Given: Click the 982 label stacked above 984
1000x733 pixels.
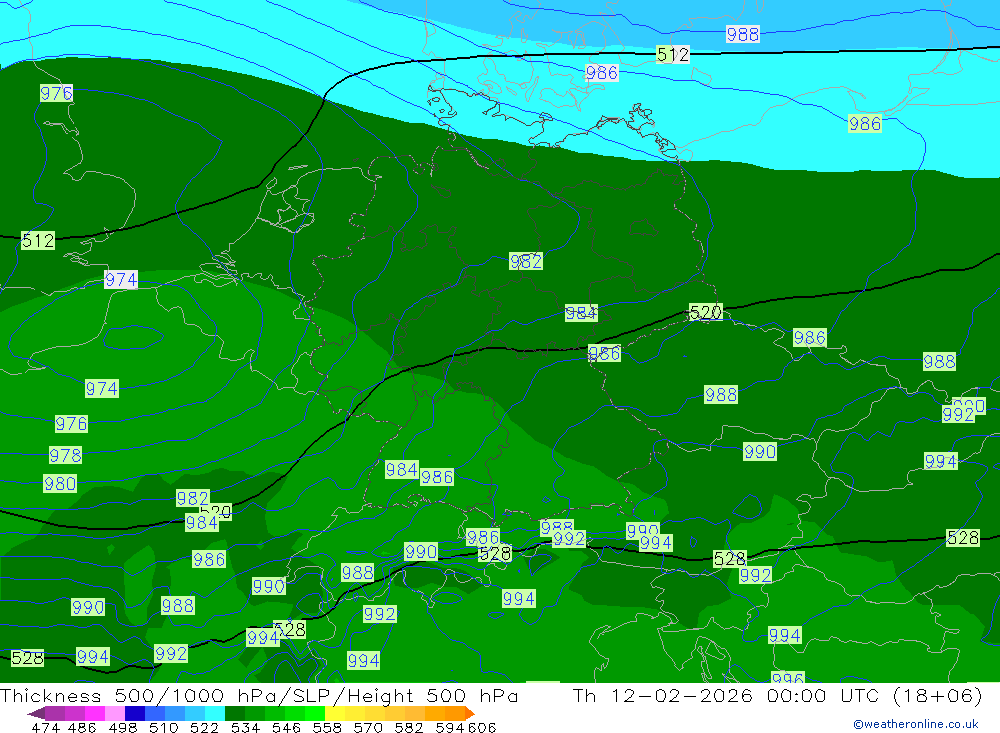Looking at the screenshot, I should [193, 498].
